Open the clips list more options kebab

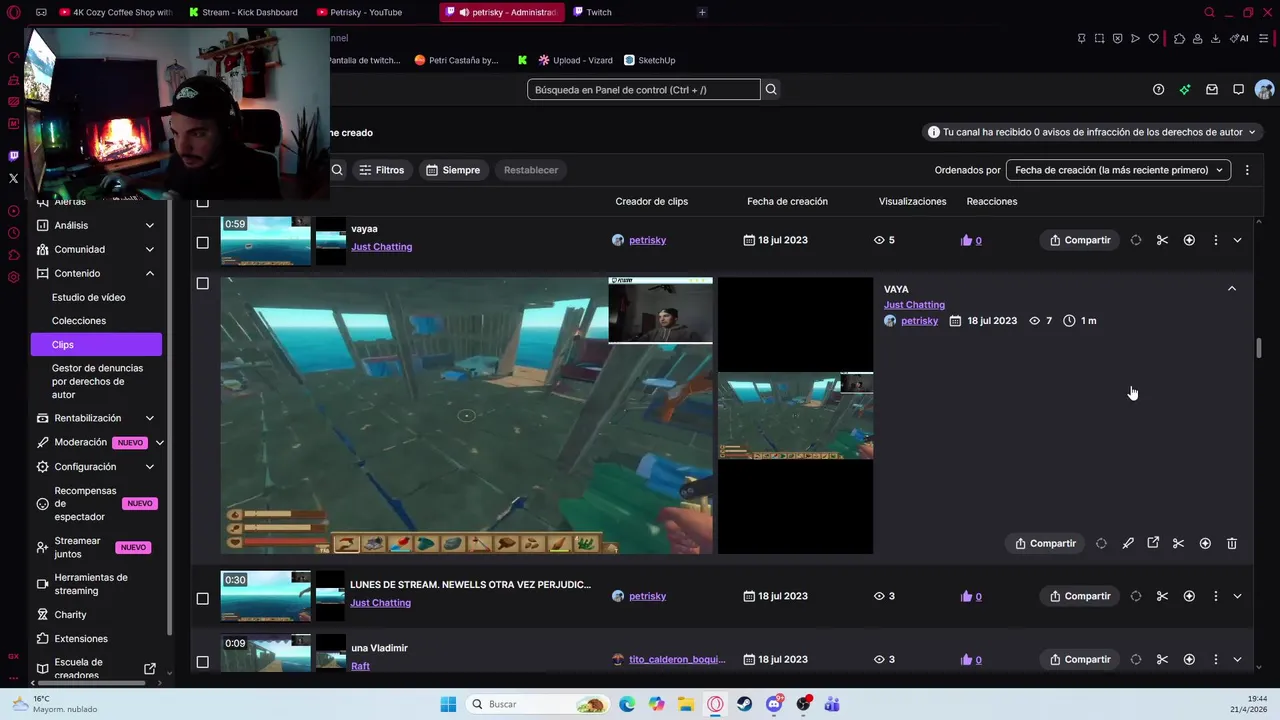click(x=1247, y=170)
